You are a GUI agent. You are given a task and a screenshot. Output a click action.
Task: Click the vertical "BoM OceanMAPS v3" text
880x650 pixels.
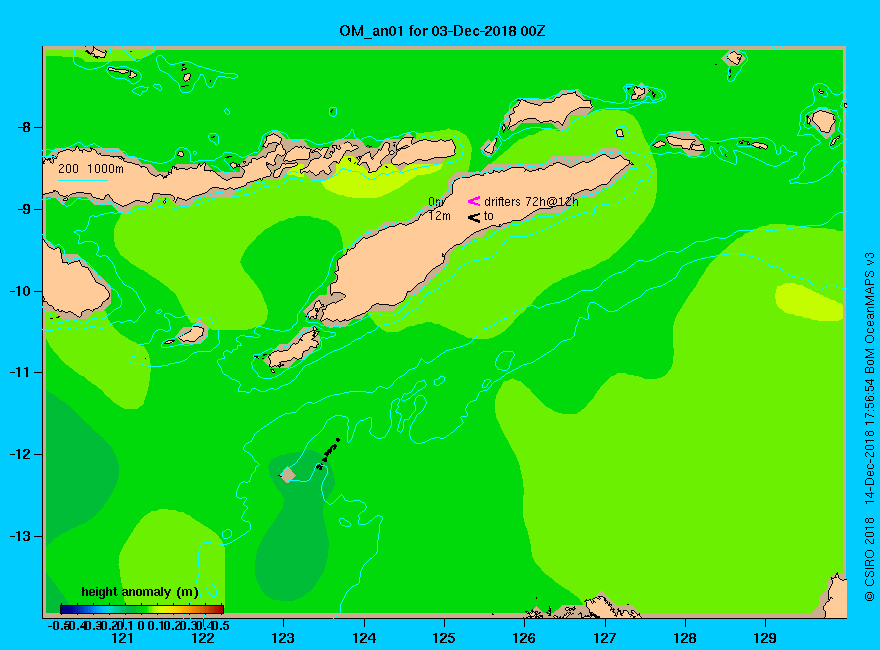(869, 313)
